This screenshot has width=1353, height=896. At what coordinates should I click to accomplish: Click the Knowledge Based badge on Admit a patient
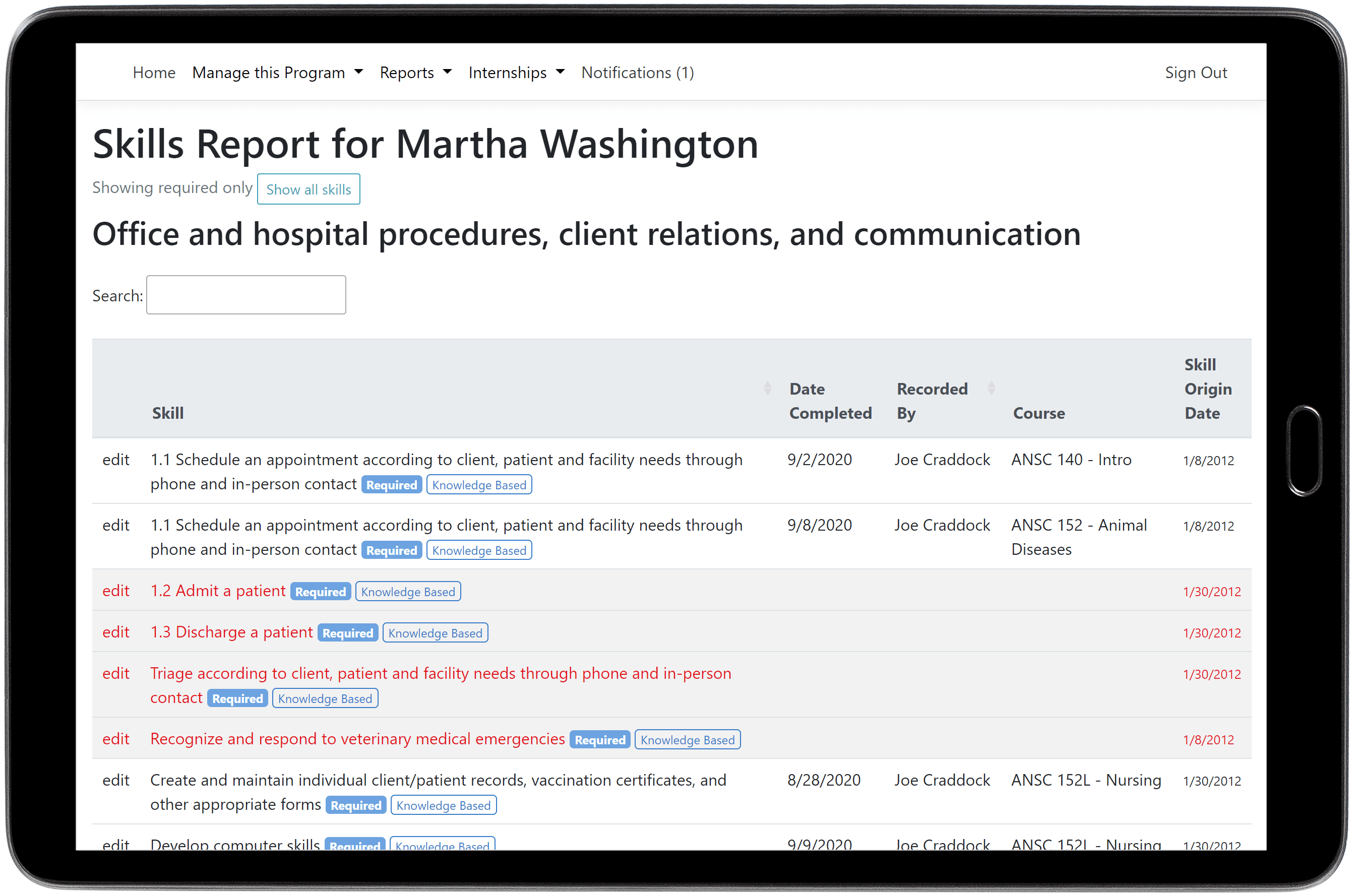(x=407, y=592)
